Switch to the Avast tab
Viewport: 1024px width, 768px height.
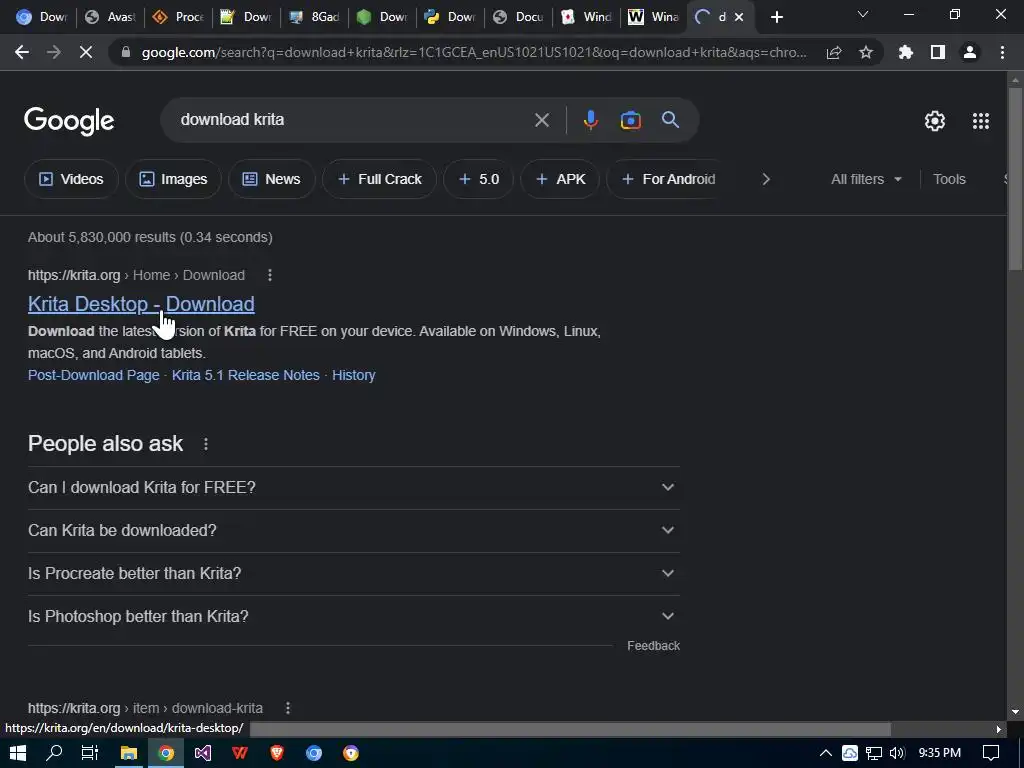110,17
